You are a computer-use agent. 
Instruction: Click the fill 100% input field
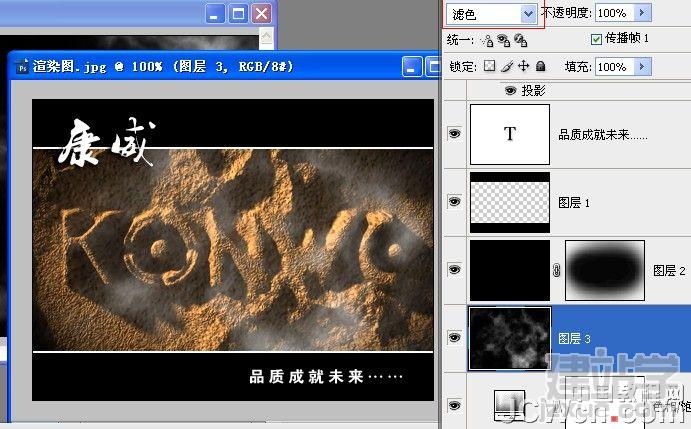(x=615, y=67)
